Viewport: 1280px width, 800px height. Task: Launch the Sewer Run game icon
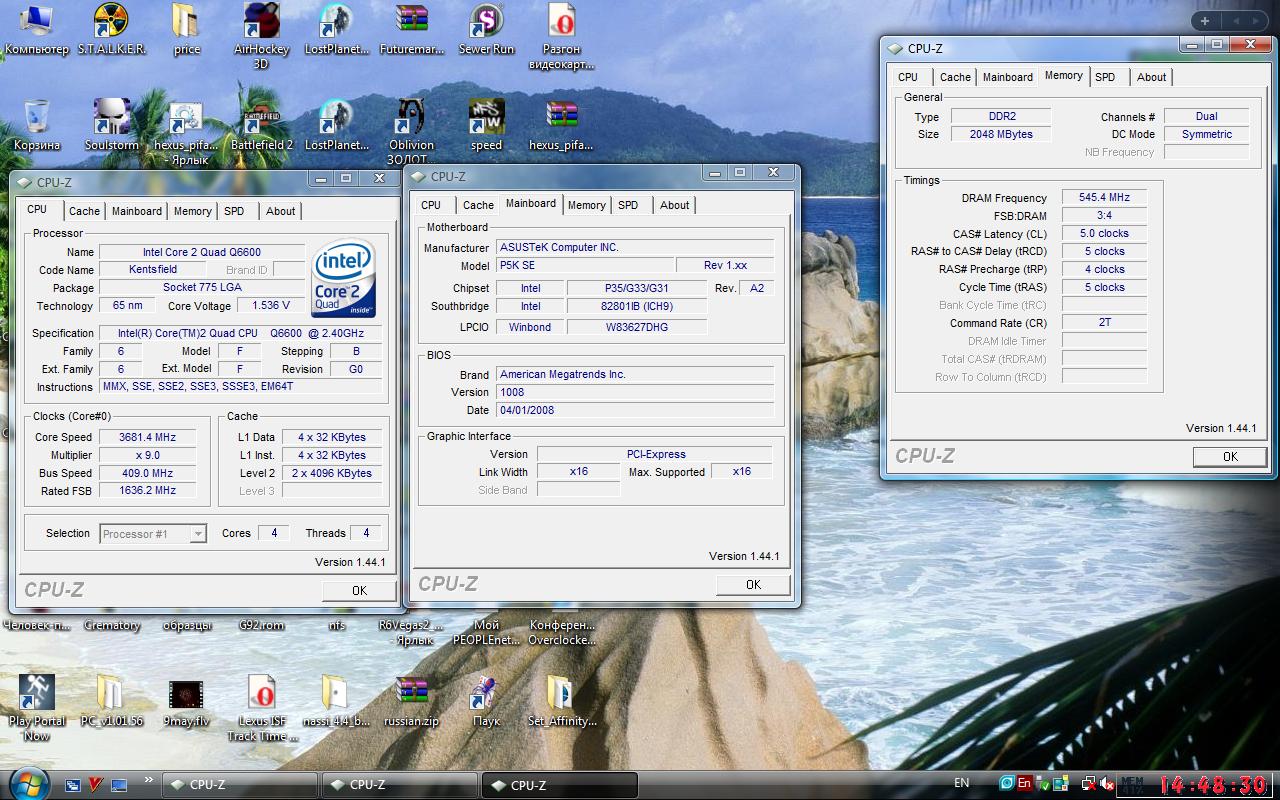(486, 29)
